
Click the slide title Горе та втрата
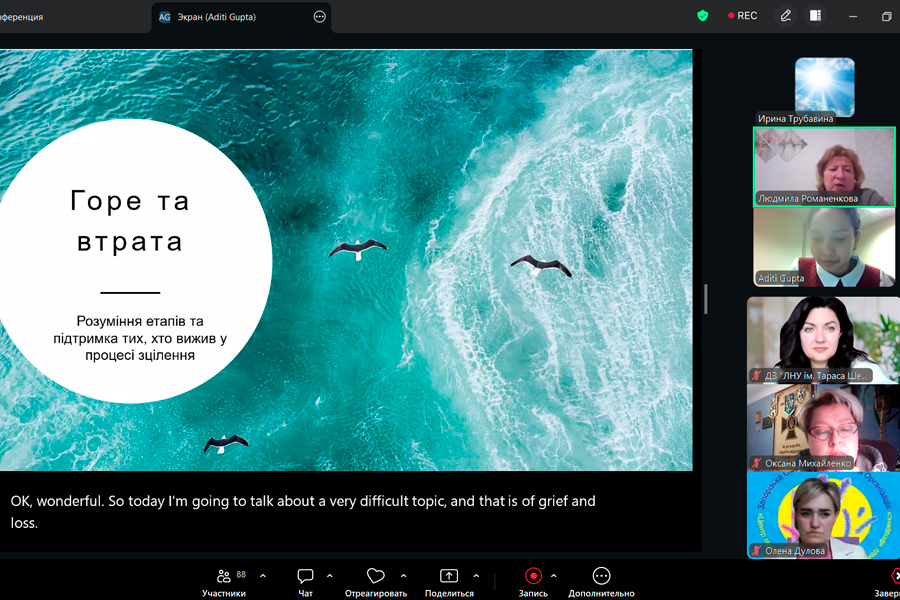coord(130,221)
